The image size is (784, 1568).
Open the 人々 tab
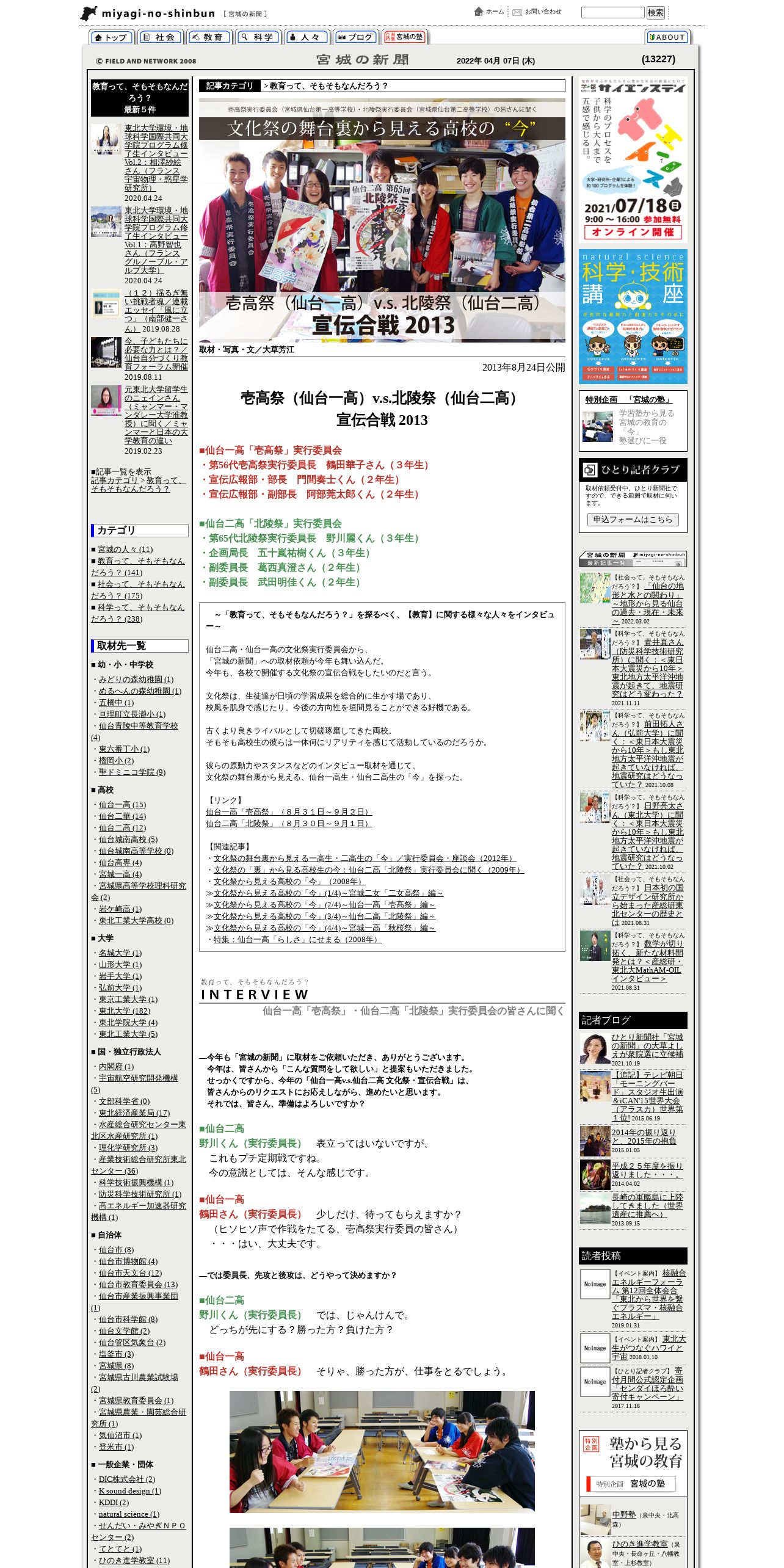click(x=307, y=37)
